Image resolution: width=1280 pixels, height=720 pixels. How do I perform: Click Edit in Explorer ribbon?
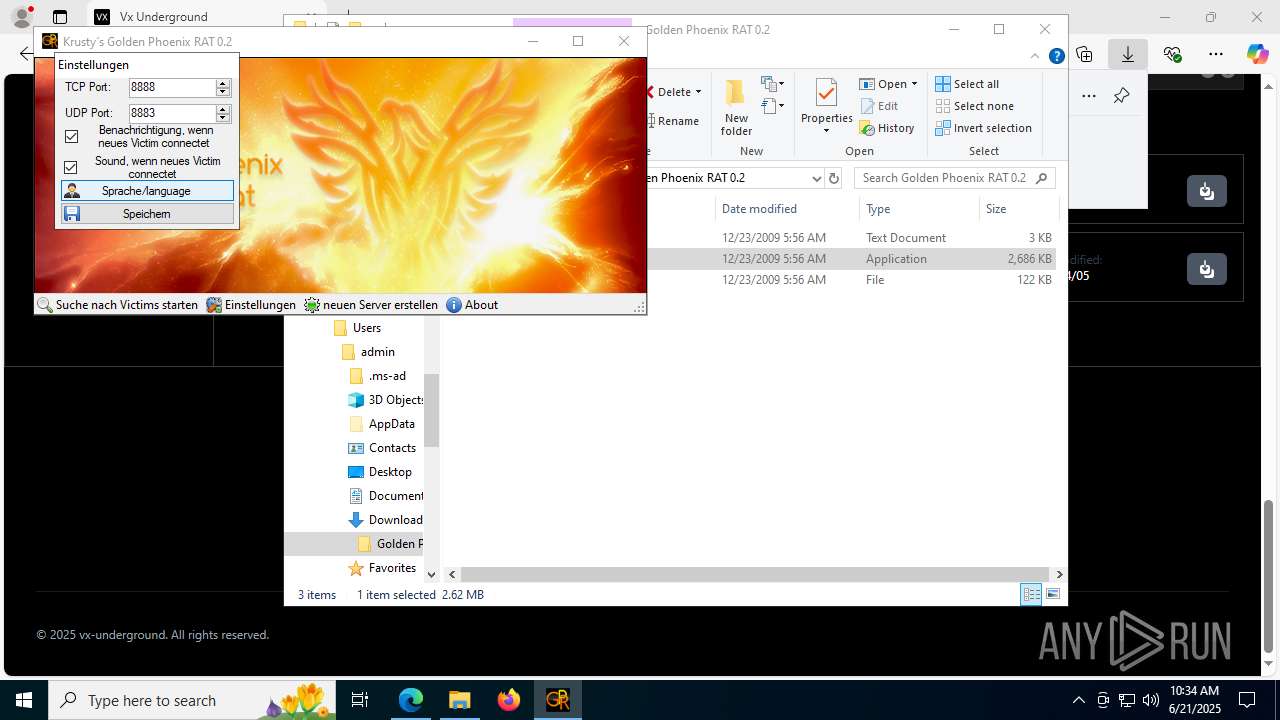(879, 106)
